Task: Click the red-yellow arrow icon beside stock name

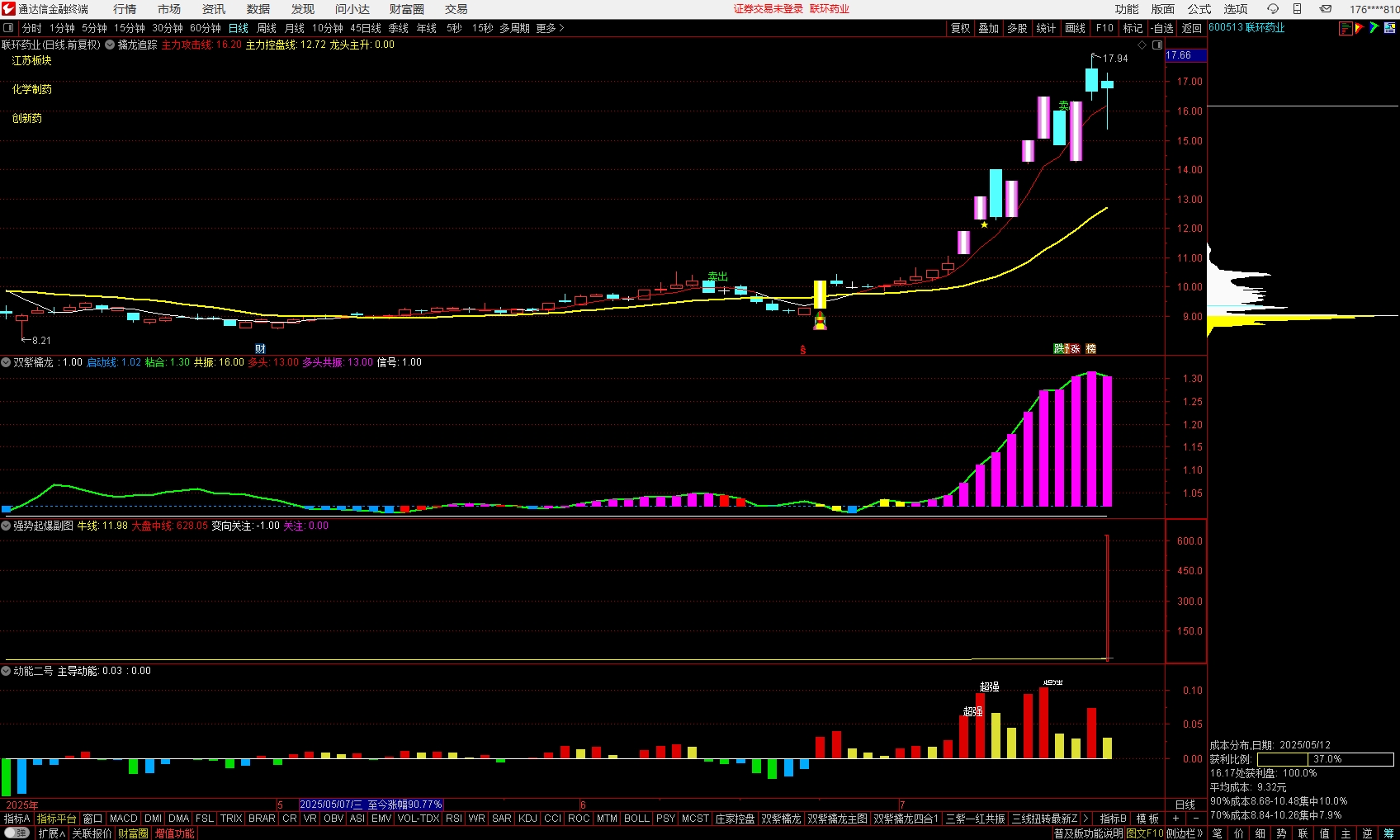Action: (x=1360, y=28)
